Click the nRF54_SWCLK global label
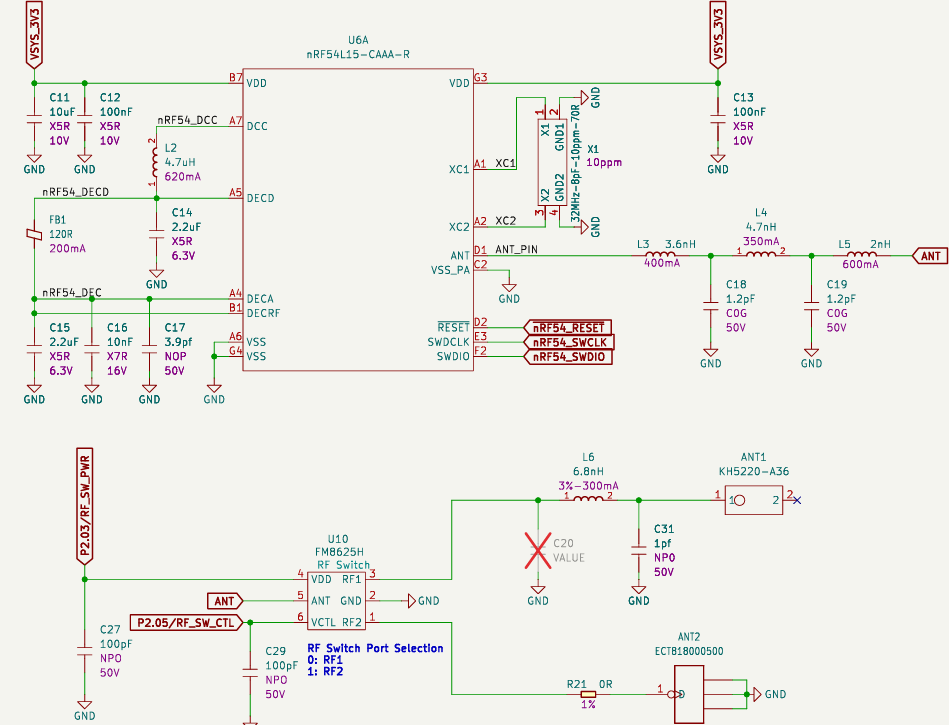Viewport: 949px width, 725px height. 570,342
